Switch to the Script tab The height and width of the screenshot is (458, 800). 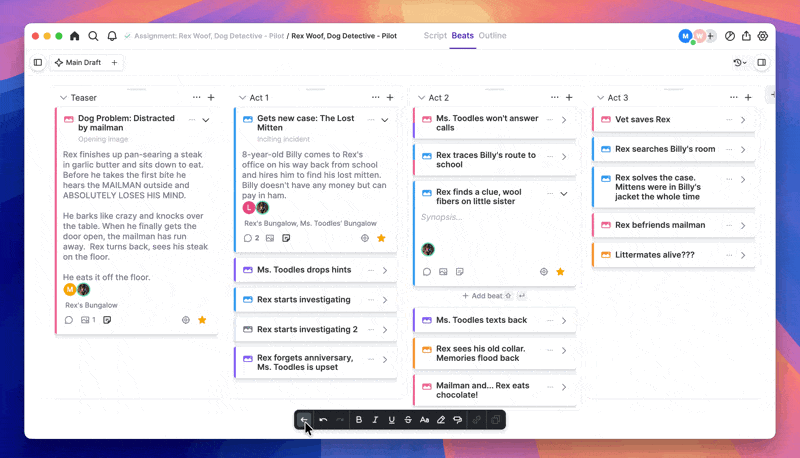(435, 36)
